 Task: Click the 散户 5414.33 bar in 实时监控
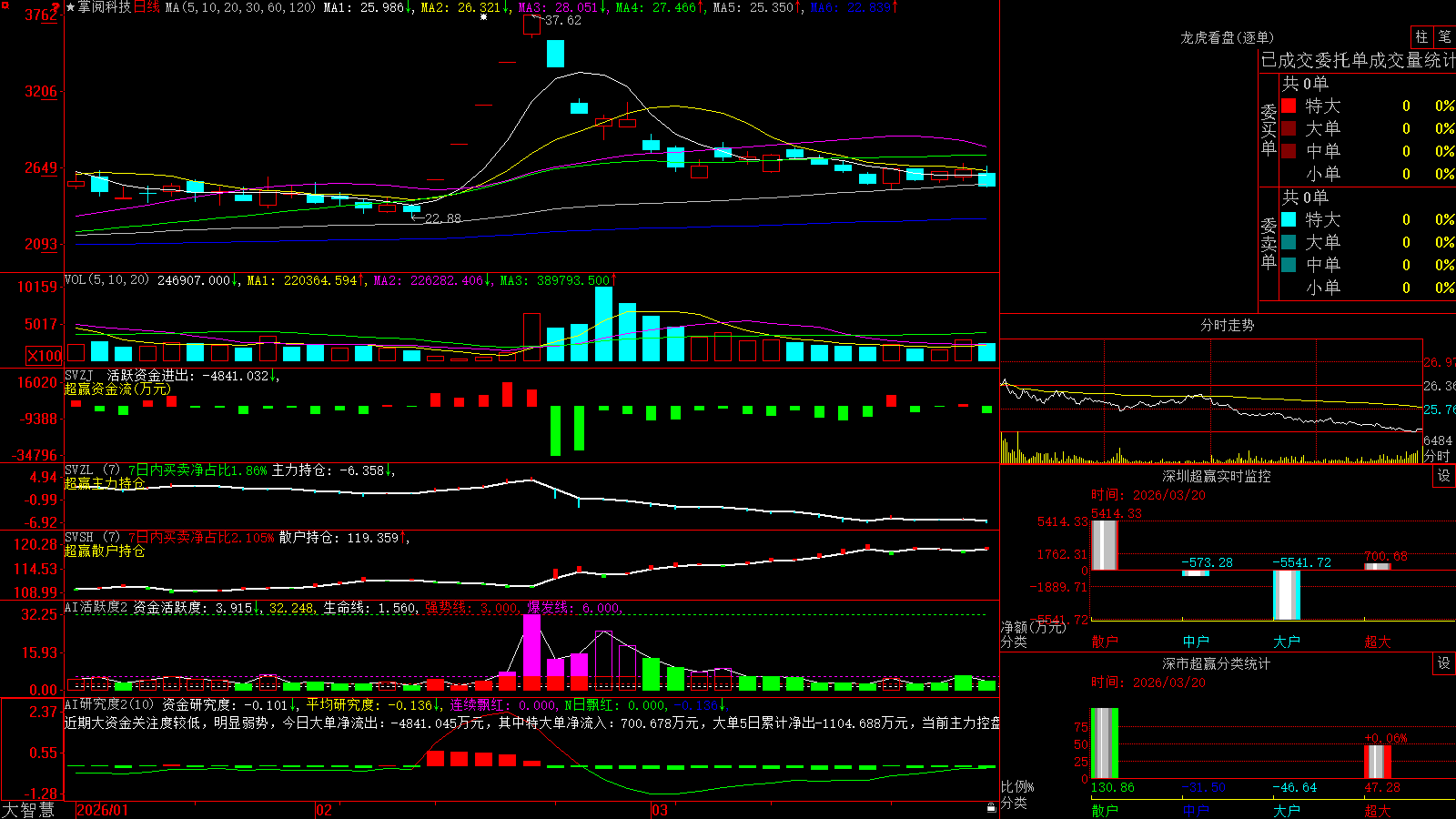click(x=1104, y=545)
